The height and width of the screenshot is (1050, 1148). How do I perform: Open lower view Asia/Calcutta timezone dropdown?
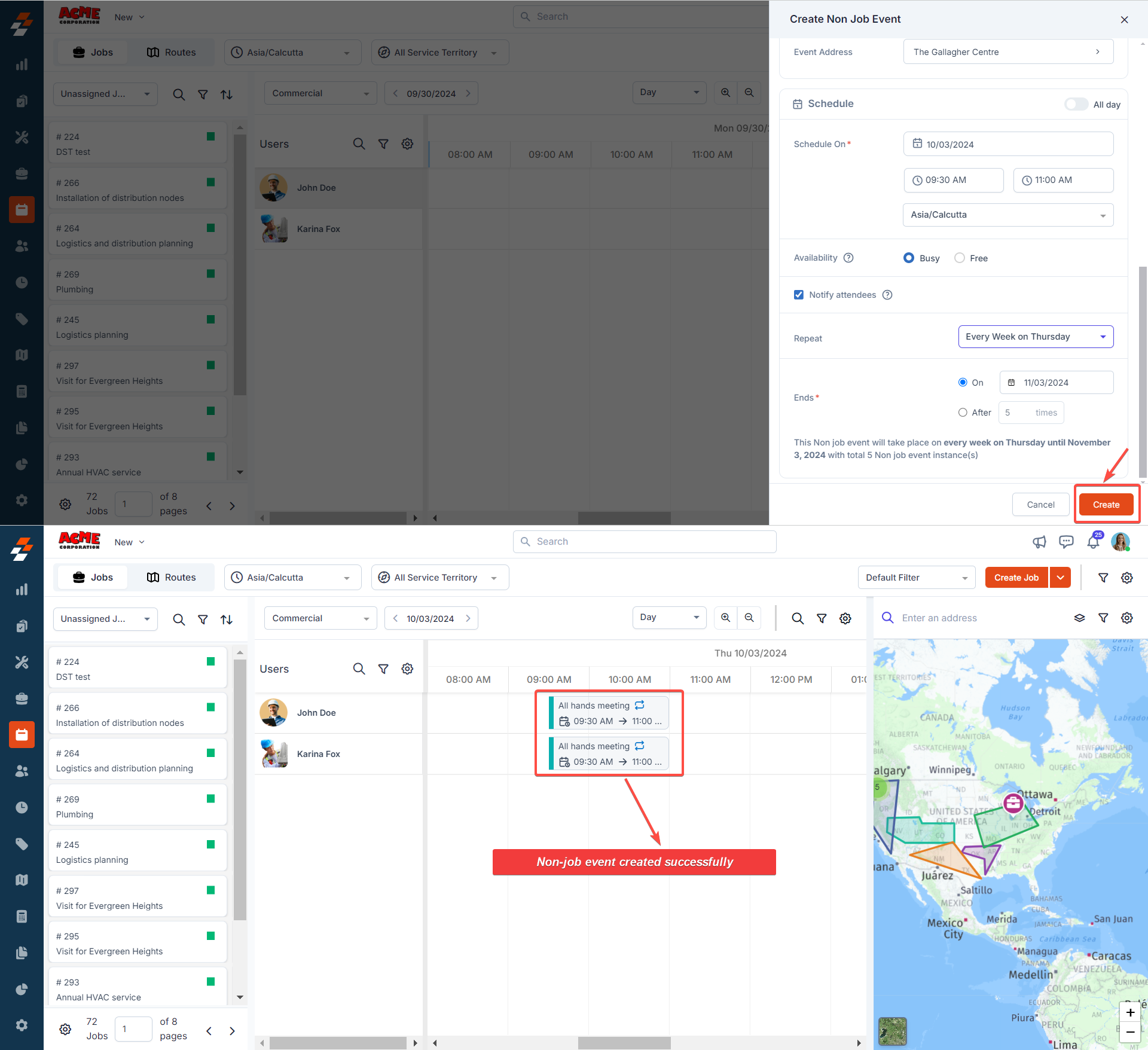pyautogui.click(x=292, y=578)
